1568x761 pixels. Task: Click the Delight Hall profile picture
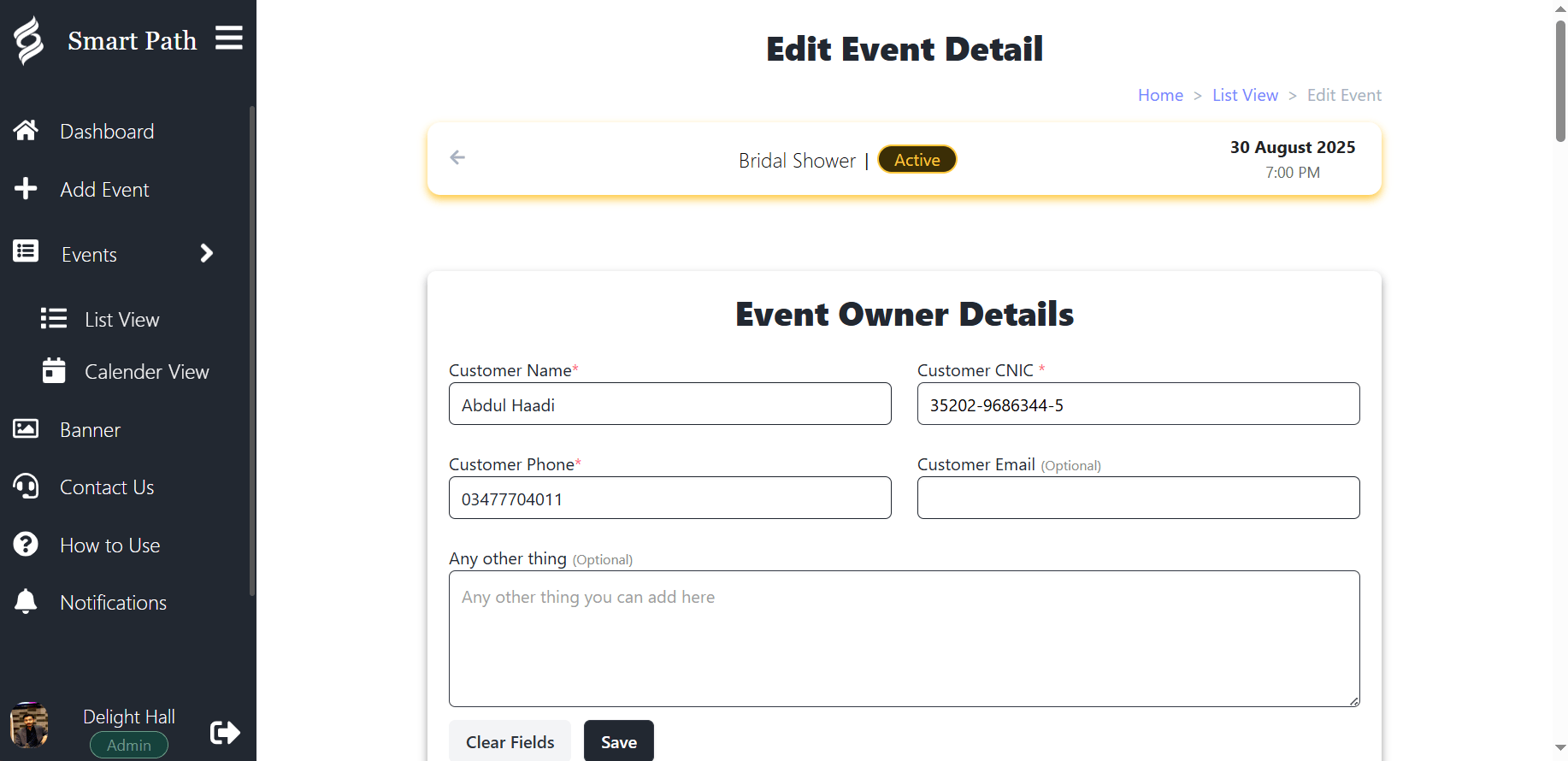(x=29, y=725)
